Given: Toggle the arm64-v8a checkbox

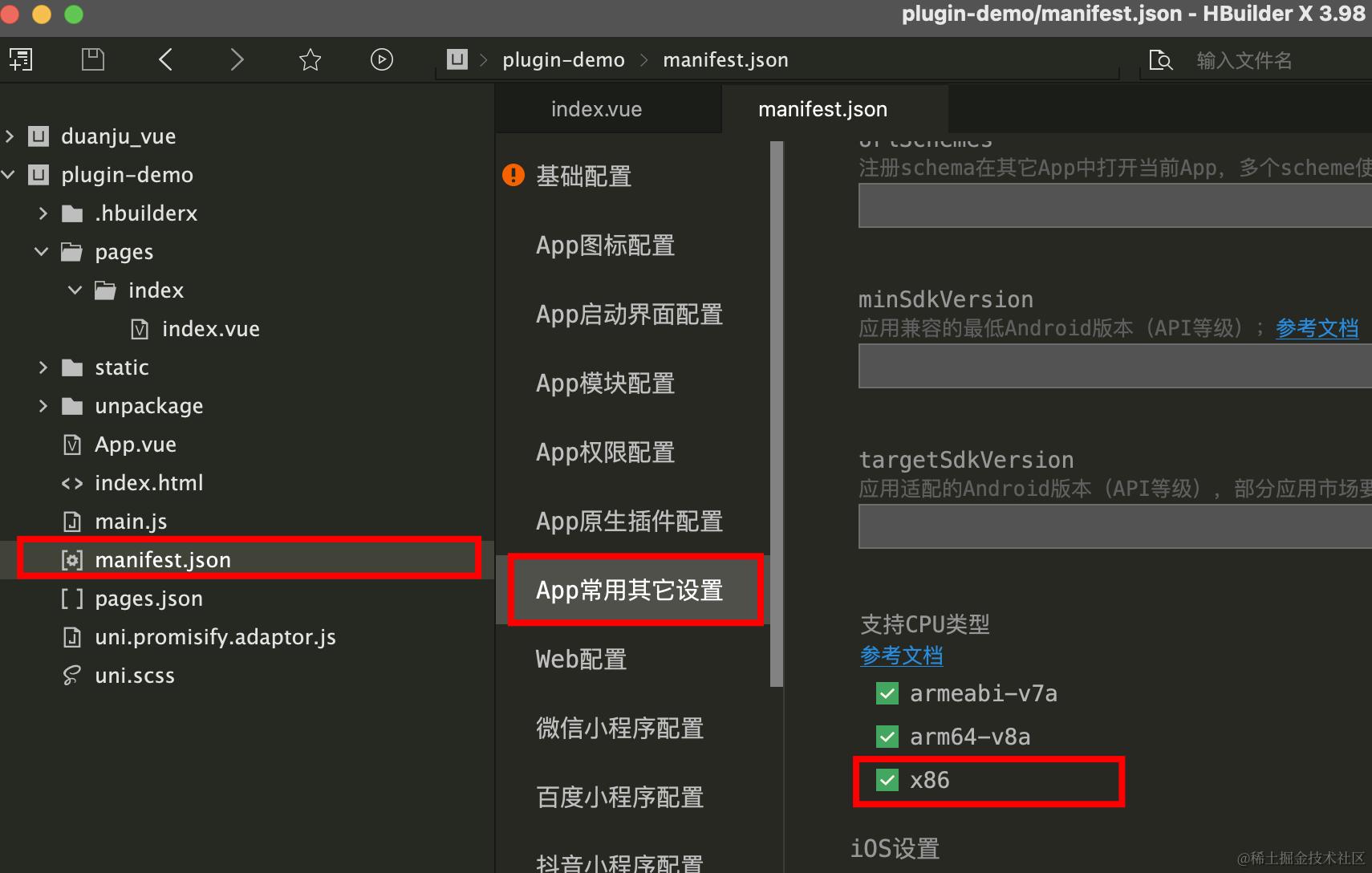Looking at the screenshot, I should coord(887,737).
